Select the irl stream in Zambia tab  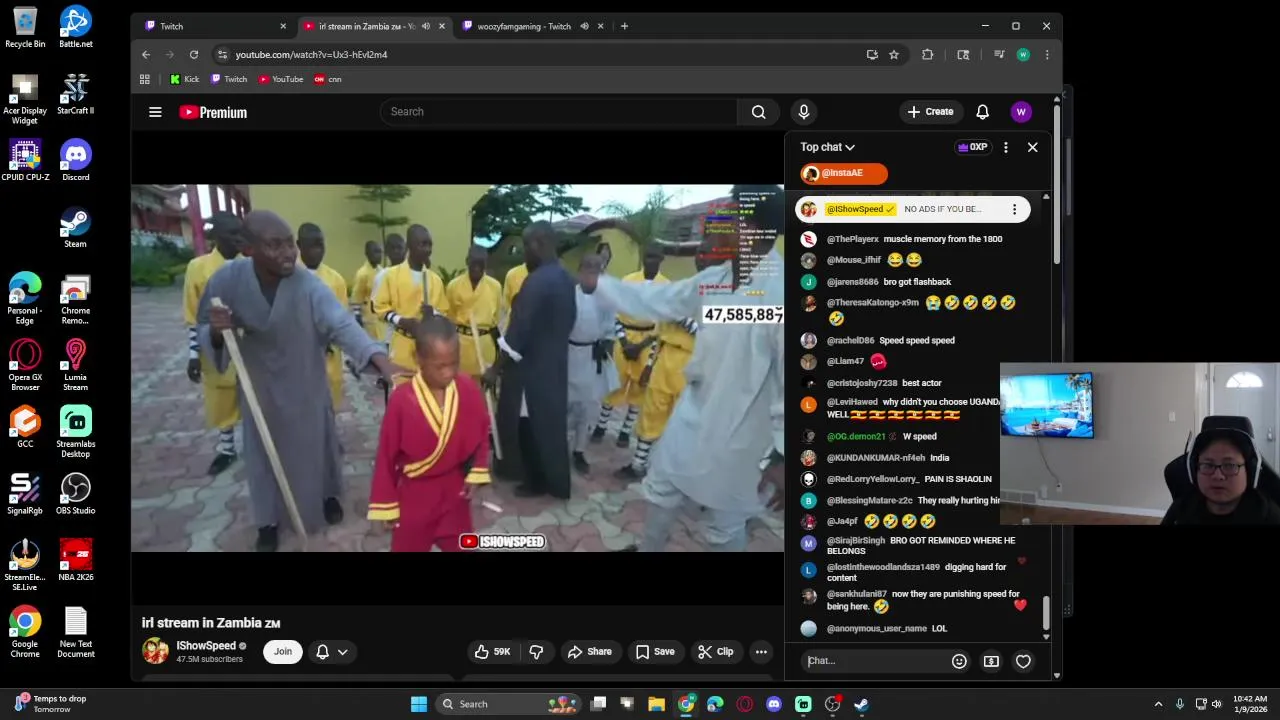pyautogui.click(x=373, y=26)
